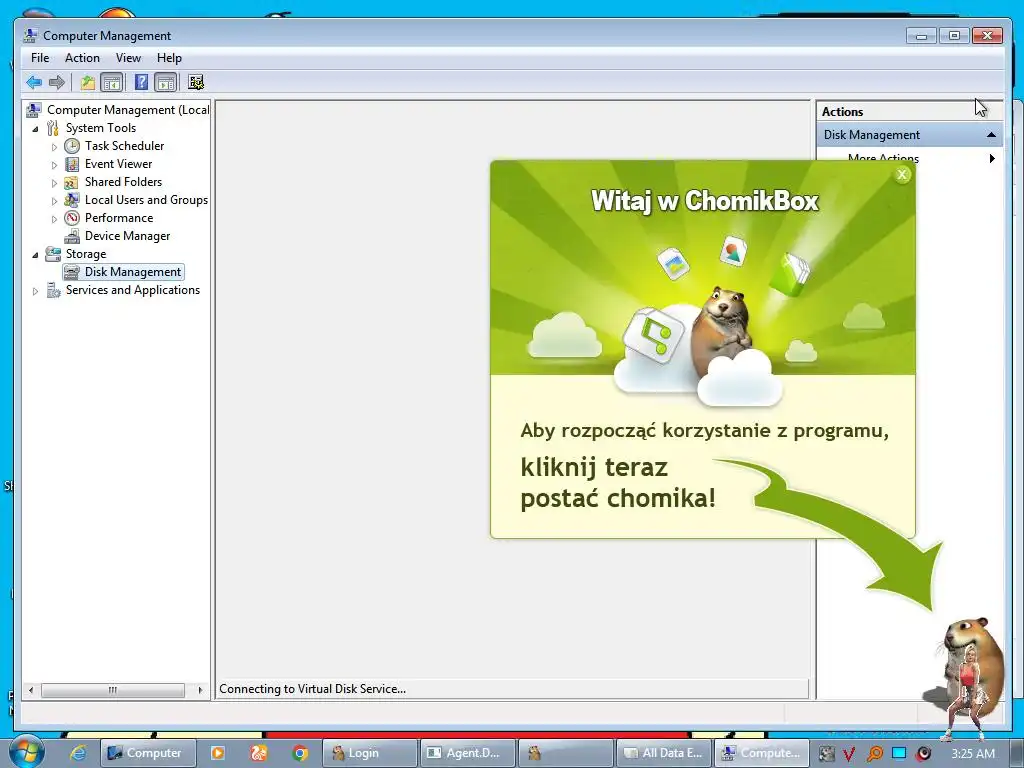Expand the Shared Folders node
Image resolution: width=1024 pixels, height=768 pixels.
pos(54,183)
